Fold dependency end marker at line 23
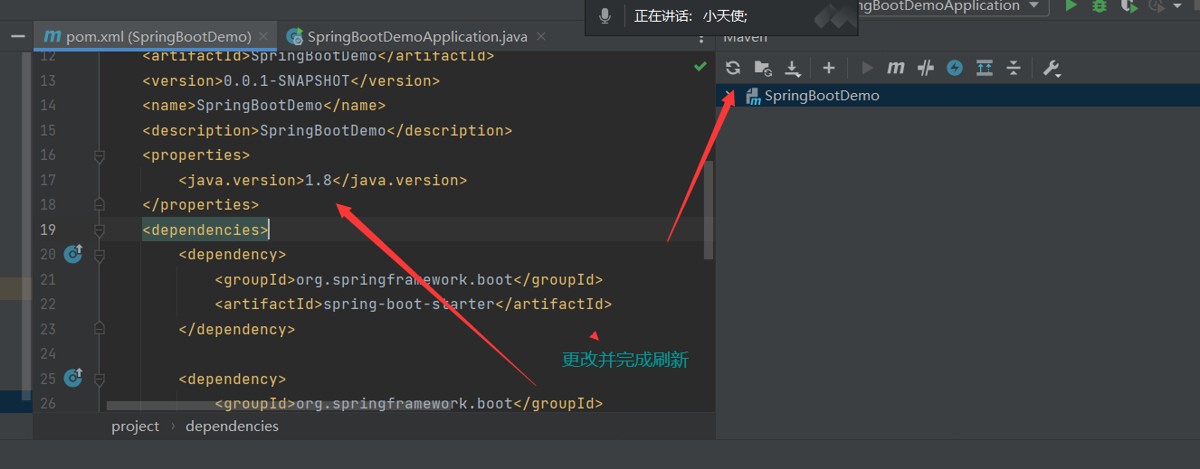This screenshot has height=469, width=1200. point(99,329)
